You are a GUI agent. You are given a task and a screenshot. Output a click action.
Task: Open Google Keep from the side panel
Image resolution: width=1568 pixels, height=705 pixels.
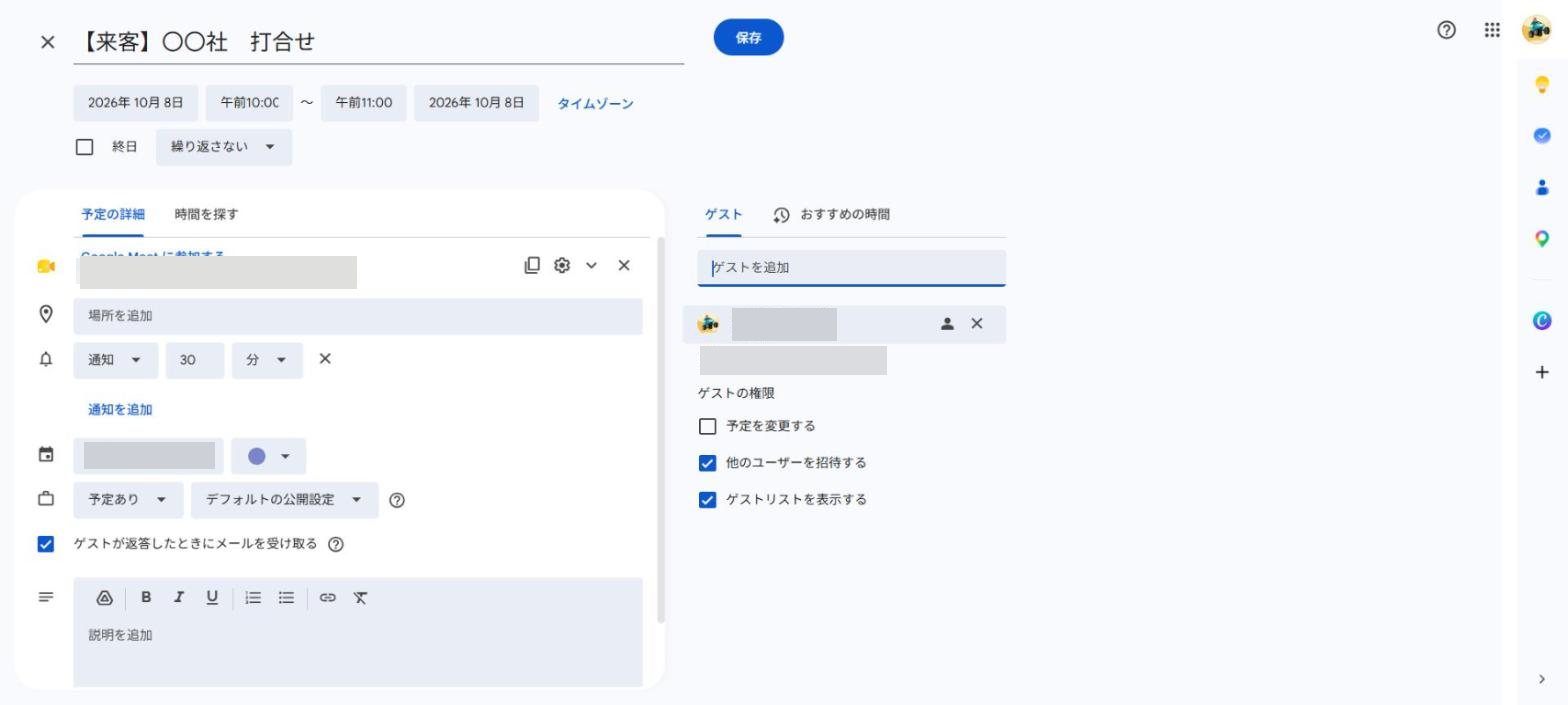(x=1542, y=84)
